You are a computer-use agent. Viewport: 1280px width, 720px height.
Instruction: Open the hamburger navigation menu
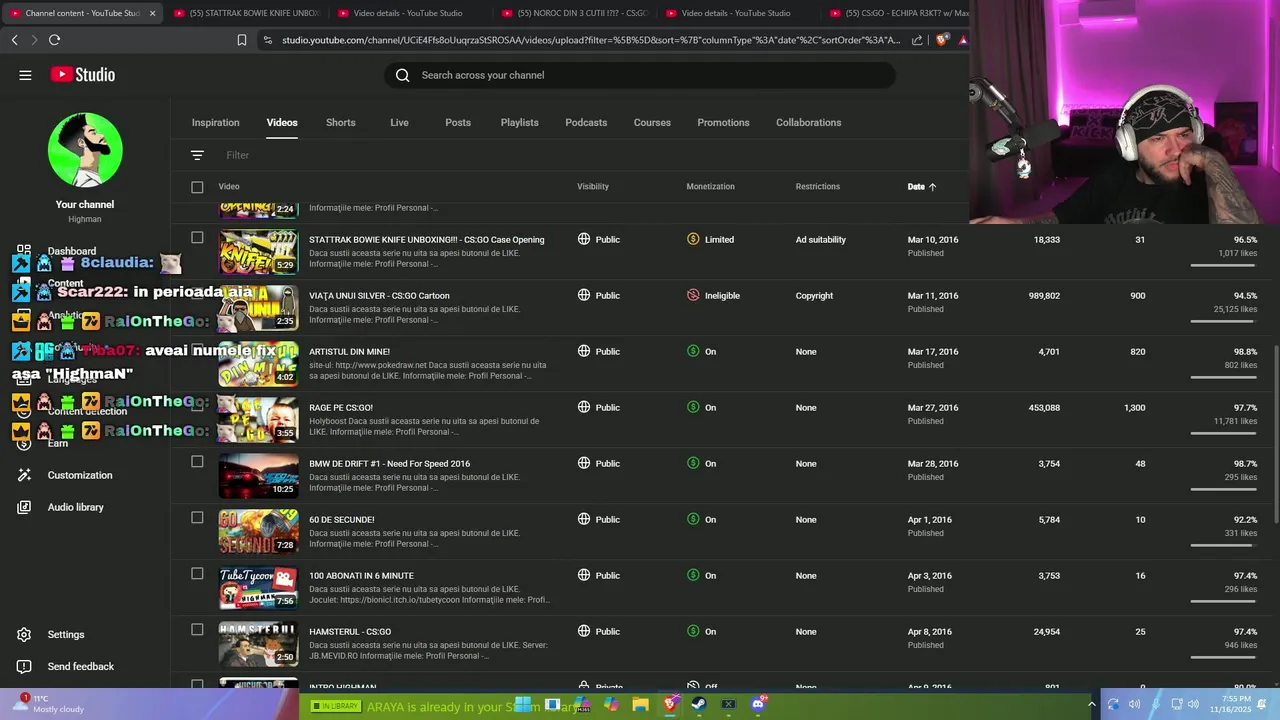(25, 75)
